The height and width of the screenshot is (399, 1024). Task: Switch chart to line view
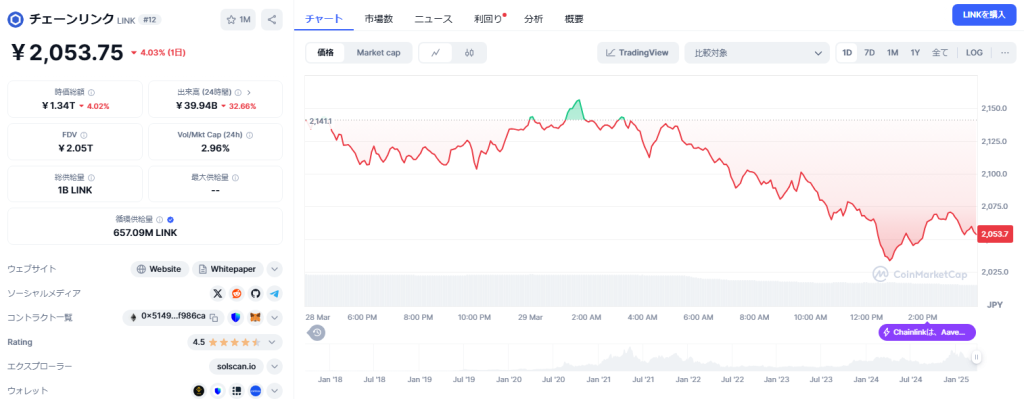[x=436, y=53]
